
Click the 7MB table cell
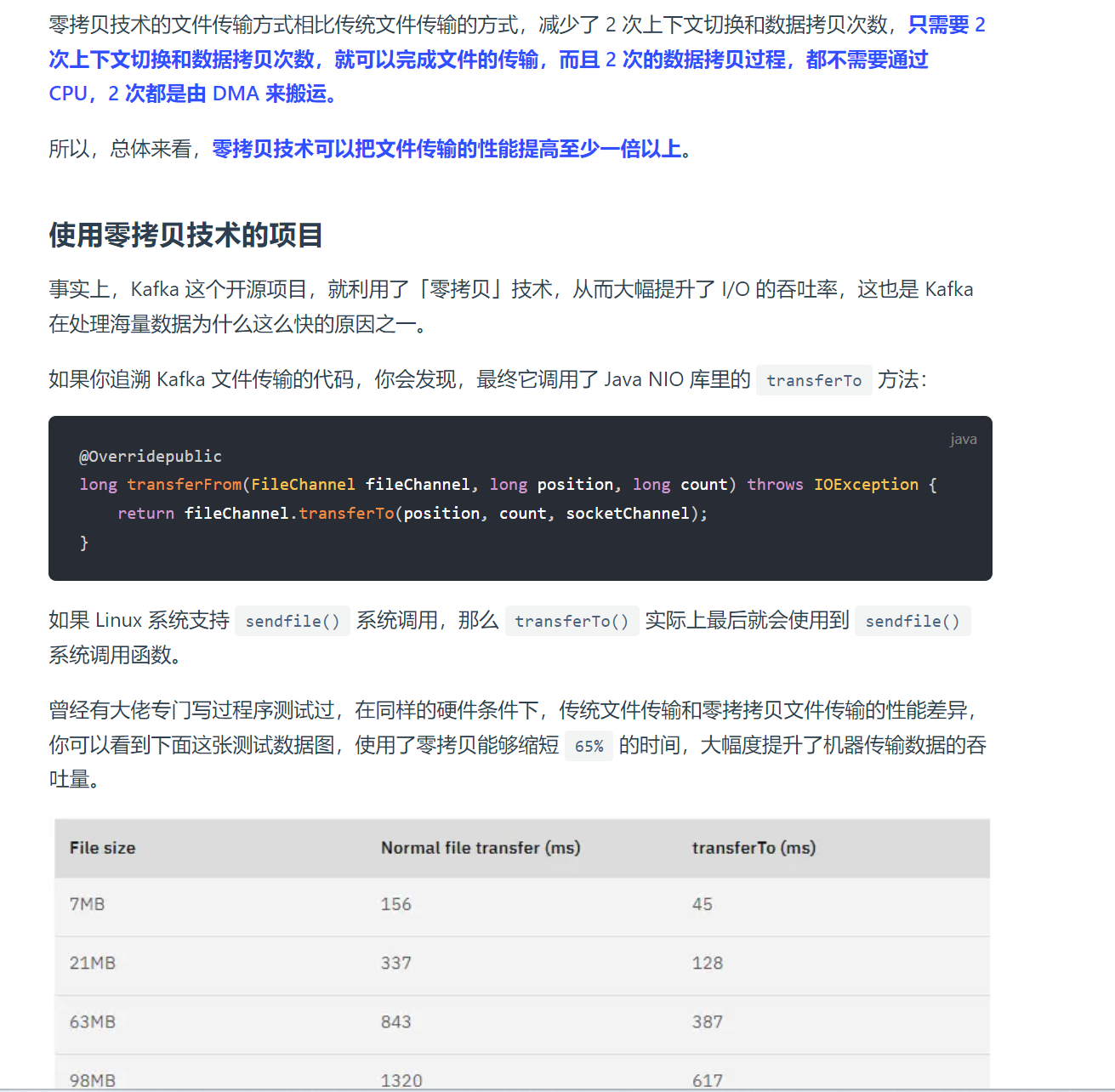tap(87, 904)
